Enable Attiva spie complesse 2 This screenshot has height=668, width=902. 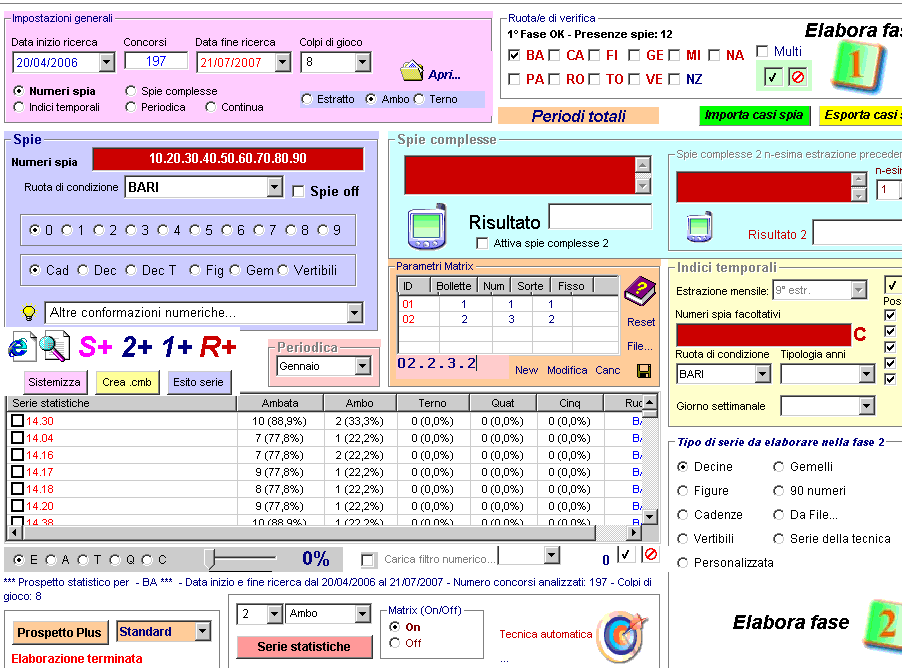click(482, 243)
